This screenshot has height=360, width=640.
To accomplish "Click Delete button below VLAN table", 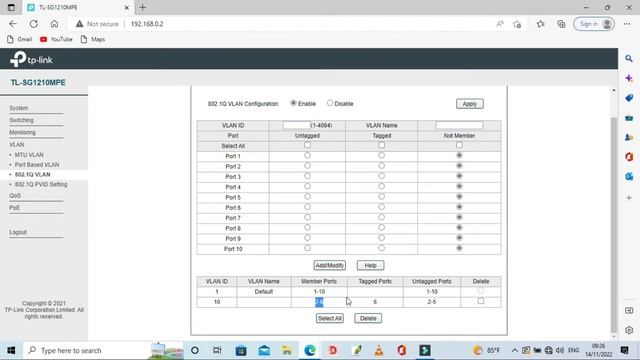I will (x=368, y=318).
